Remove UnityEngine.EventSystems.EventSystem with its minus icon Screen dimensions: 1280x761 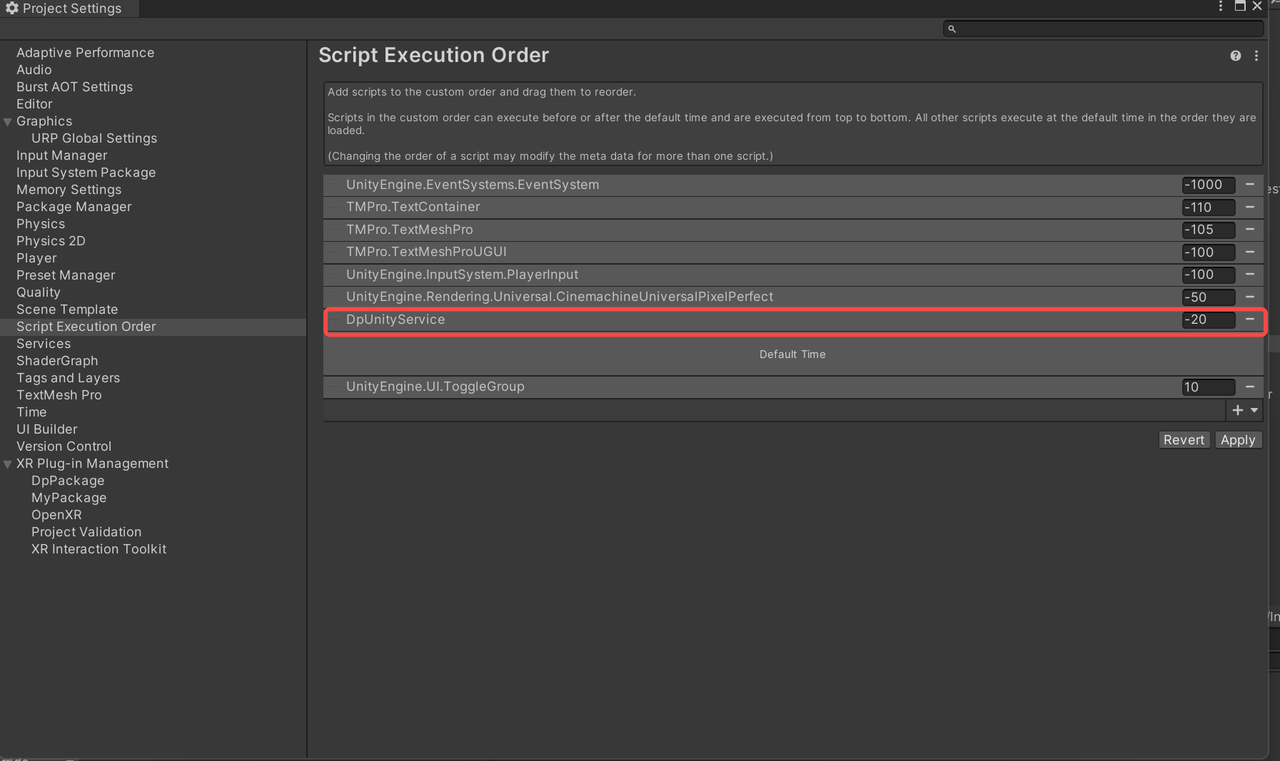[1250, 184]
